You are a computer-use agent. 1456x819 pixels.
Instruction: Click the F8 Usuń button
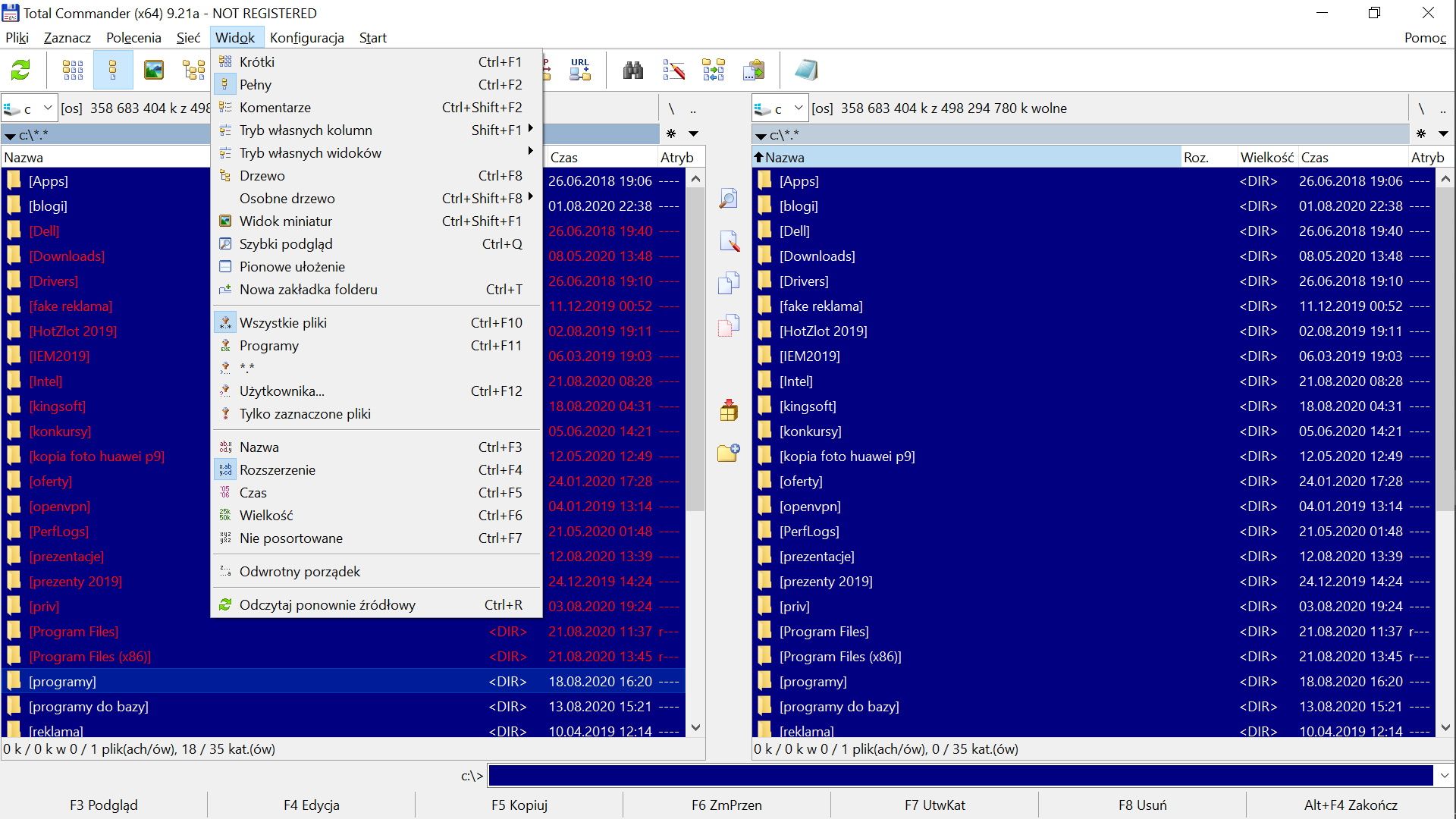(x=1142, y=805)
